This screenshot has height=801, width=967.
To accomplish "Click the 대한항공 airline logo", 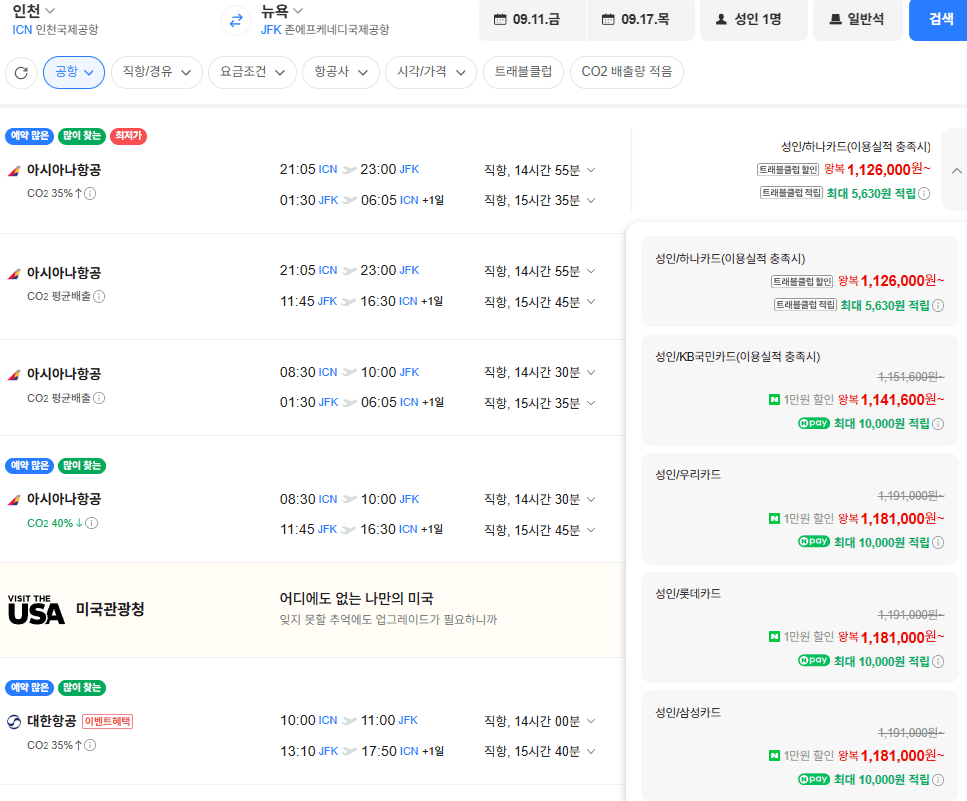I will click(x=14, y=721).
